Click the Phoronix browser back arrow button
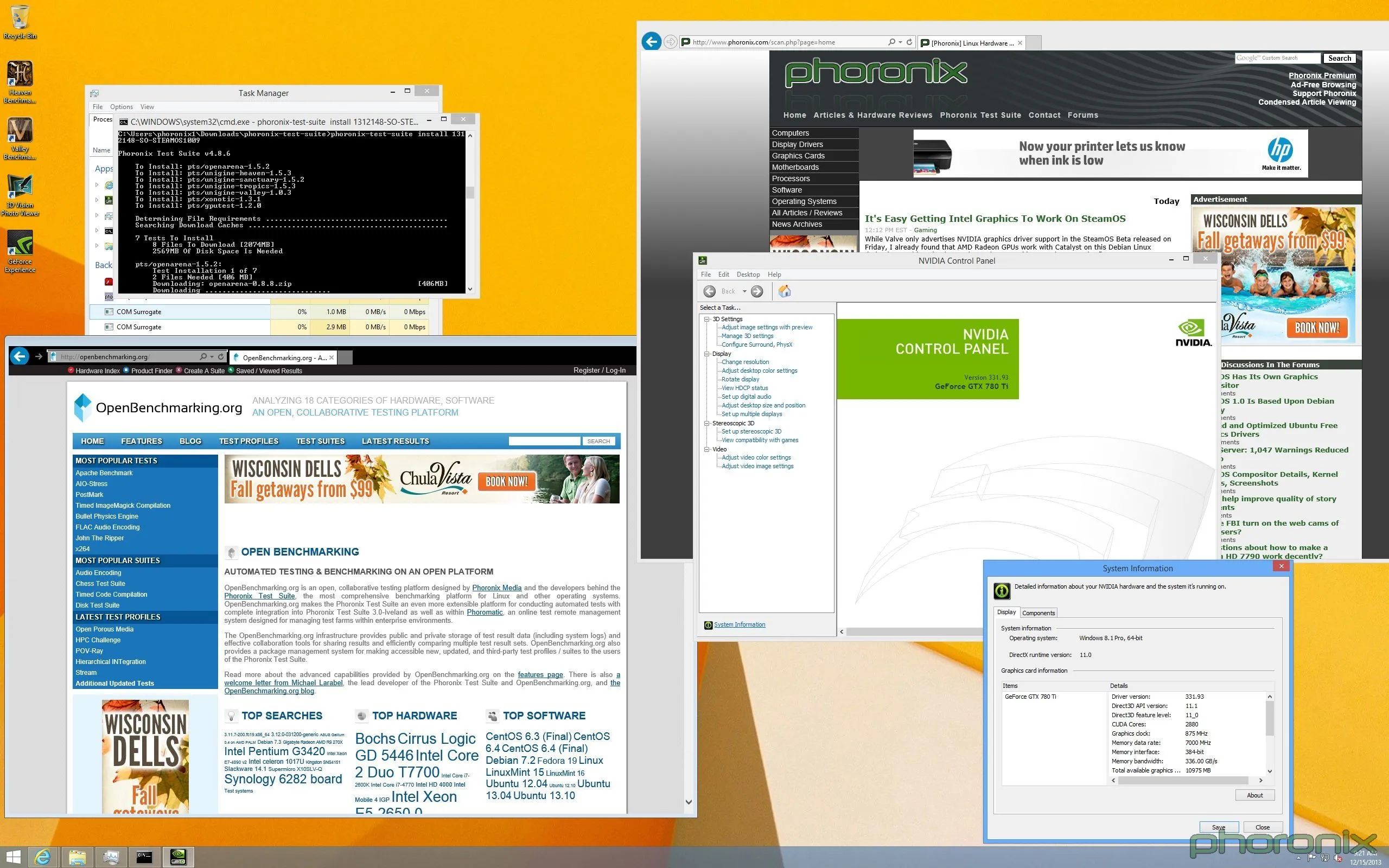 click(x=651, y=42)
